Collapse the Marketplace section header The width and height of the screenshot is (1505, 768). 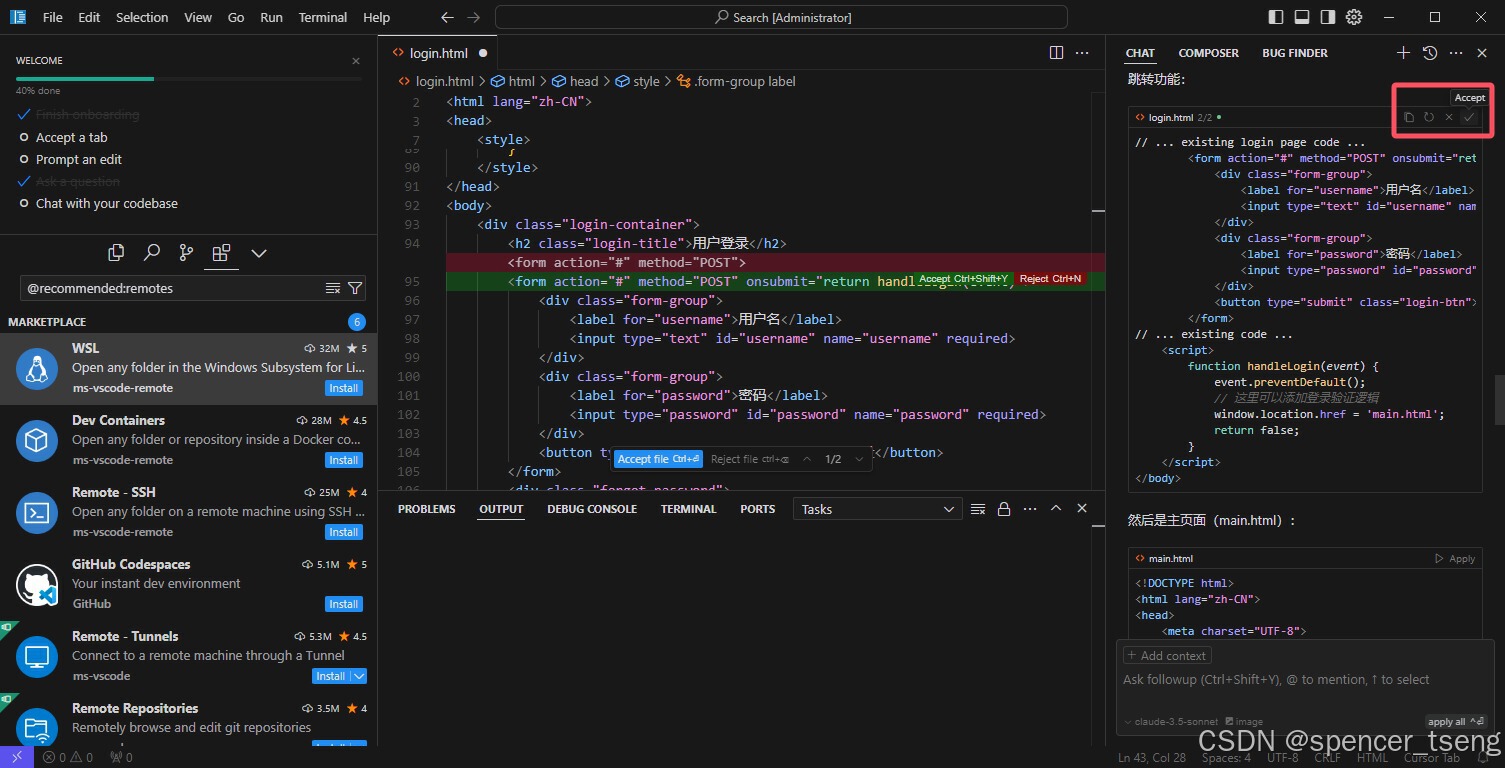(x=47, y=322)
